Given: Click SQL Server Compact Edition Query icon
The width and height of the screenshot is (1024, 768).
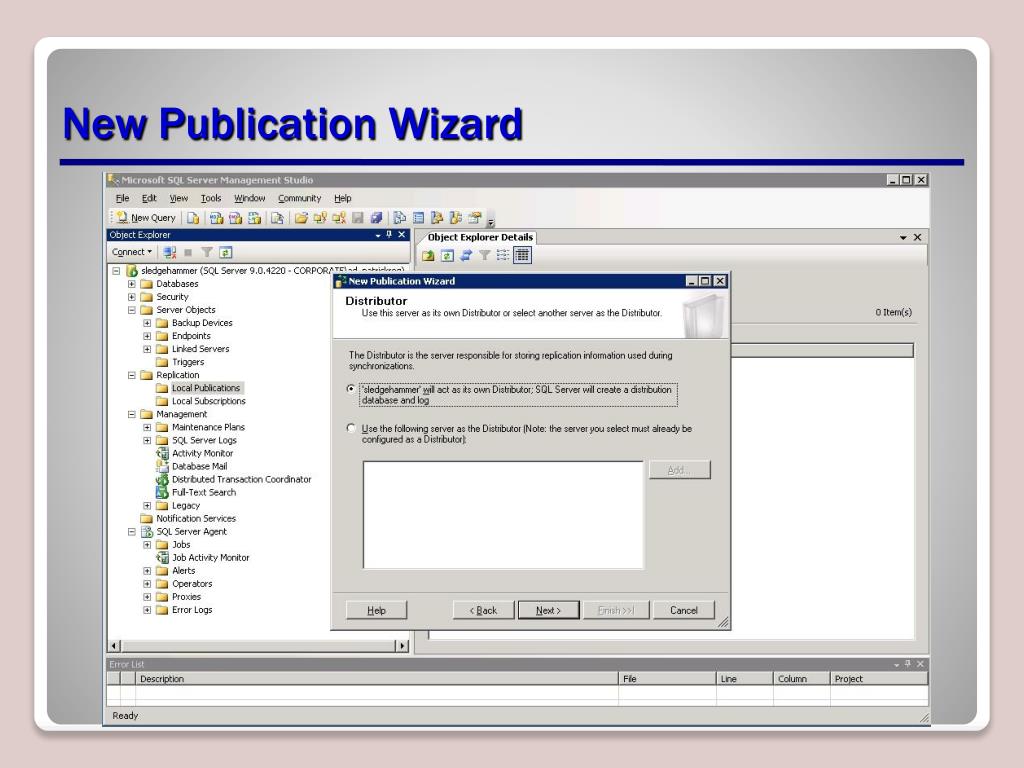Looking at the screenshot, I should [x=277, y=217].
